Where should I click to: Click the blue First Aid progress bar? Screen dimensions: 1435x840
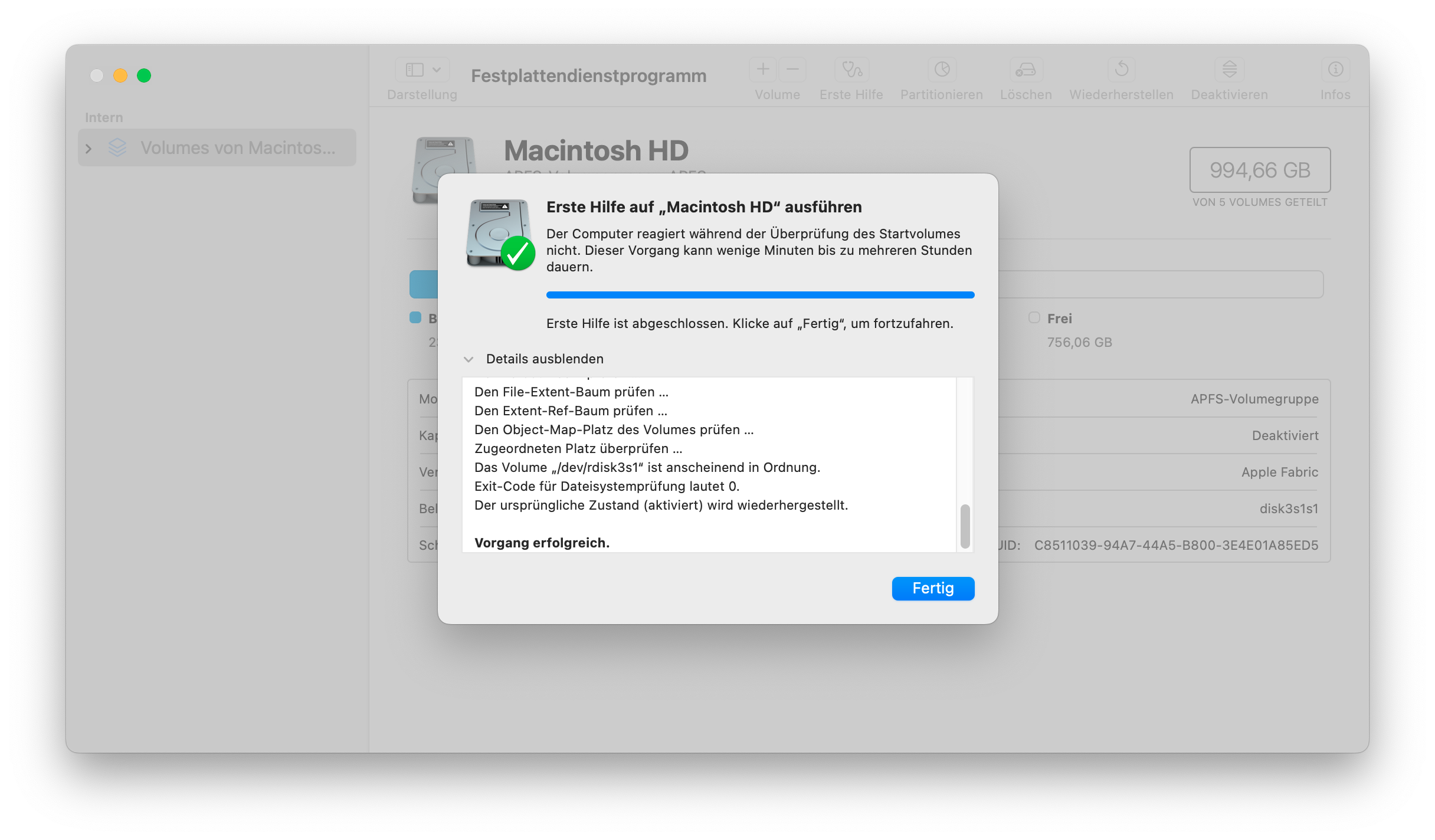click(x=760, y=295)
